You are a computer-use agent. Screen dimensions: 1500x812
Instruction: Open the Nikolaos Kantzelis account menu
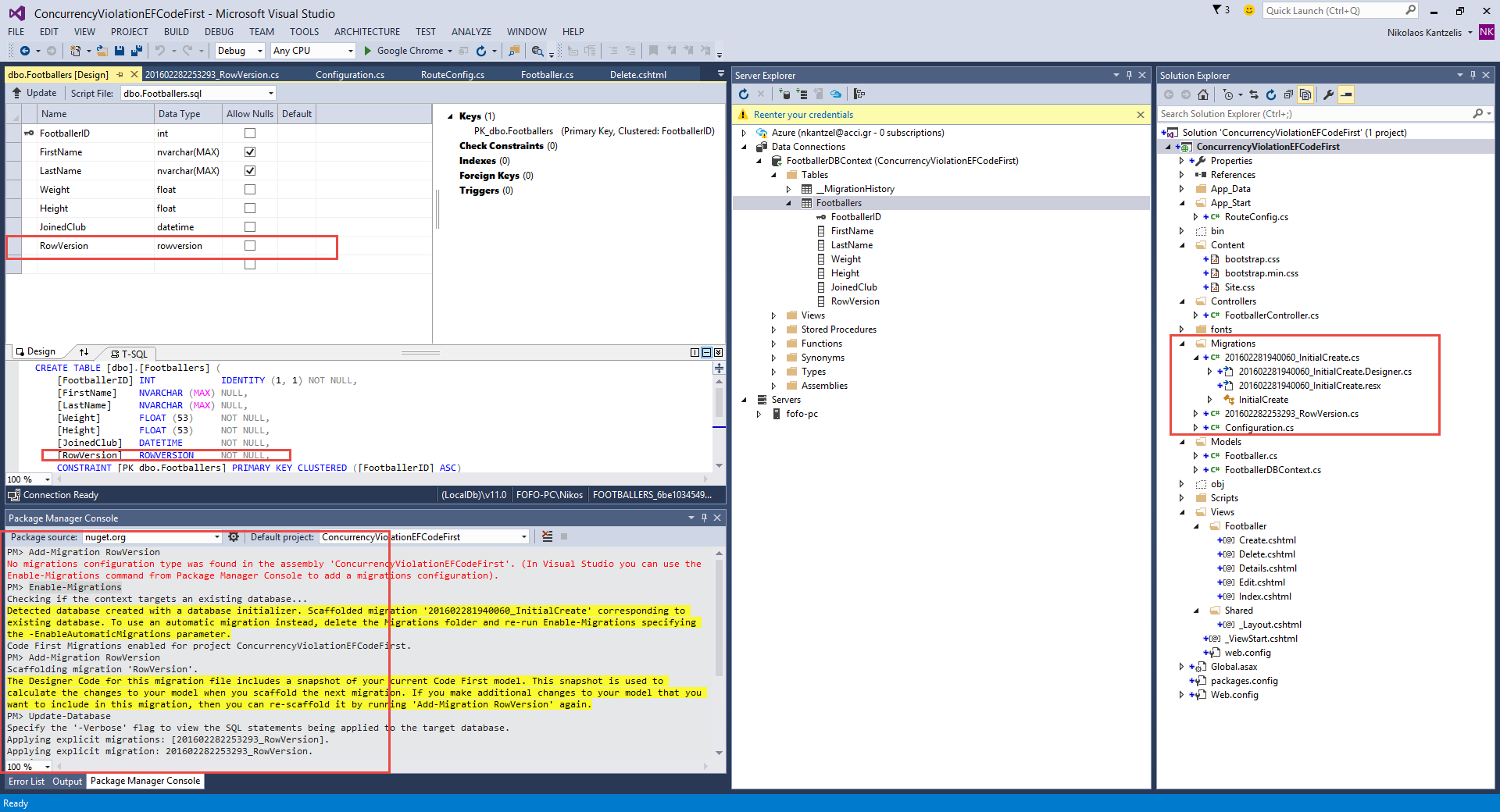[x=1430, y=33]
